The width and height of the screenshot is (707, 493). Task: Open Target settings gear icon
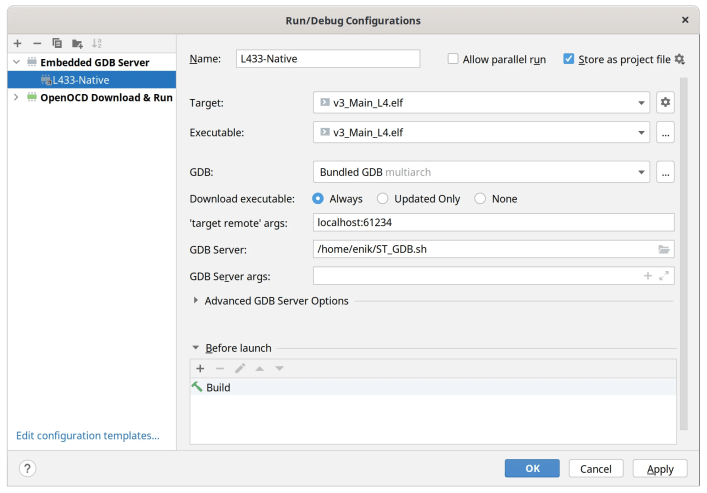point(666,102)
